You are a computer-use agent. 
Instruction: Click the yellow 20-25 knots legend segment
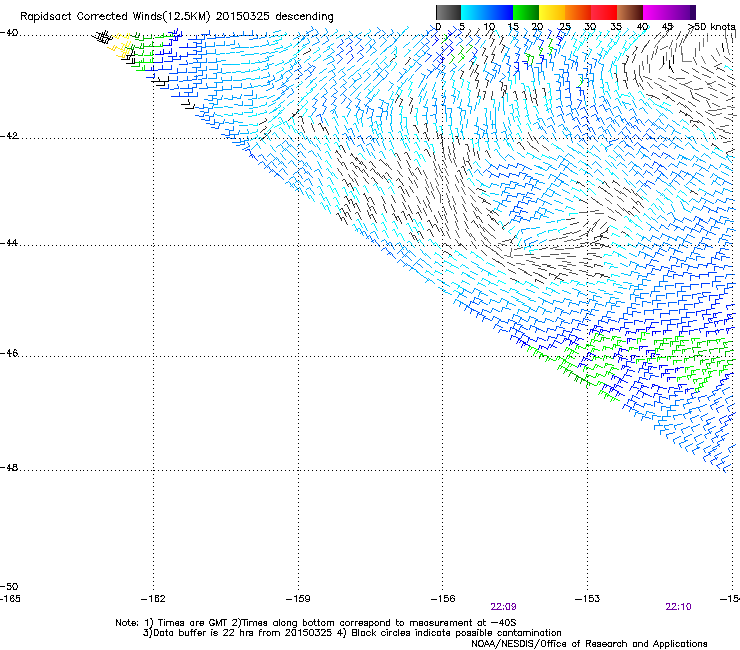click(552, 12)
